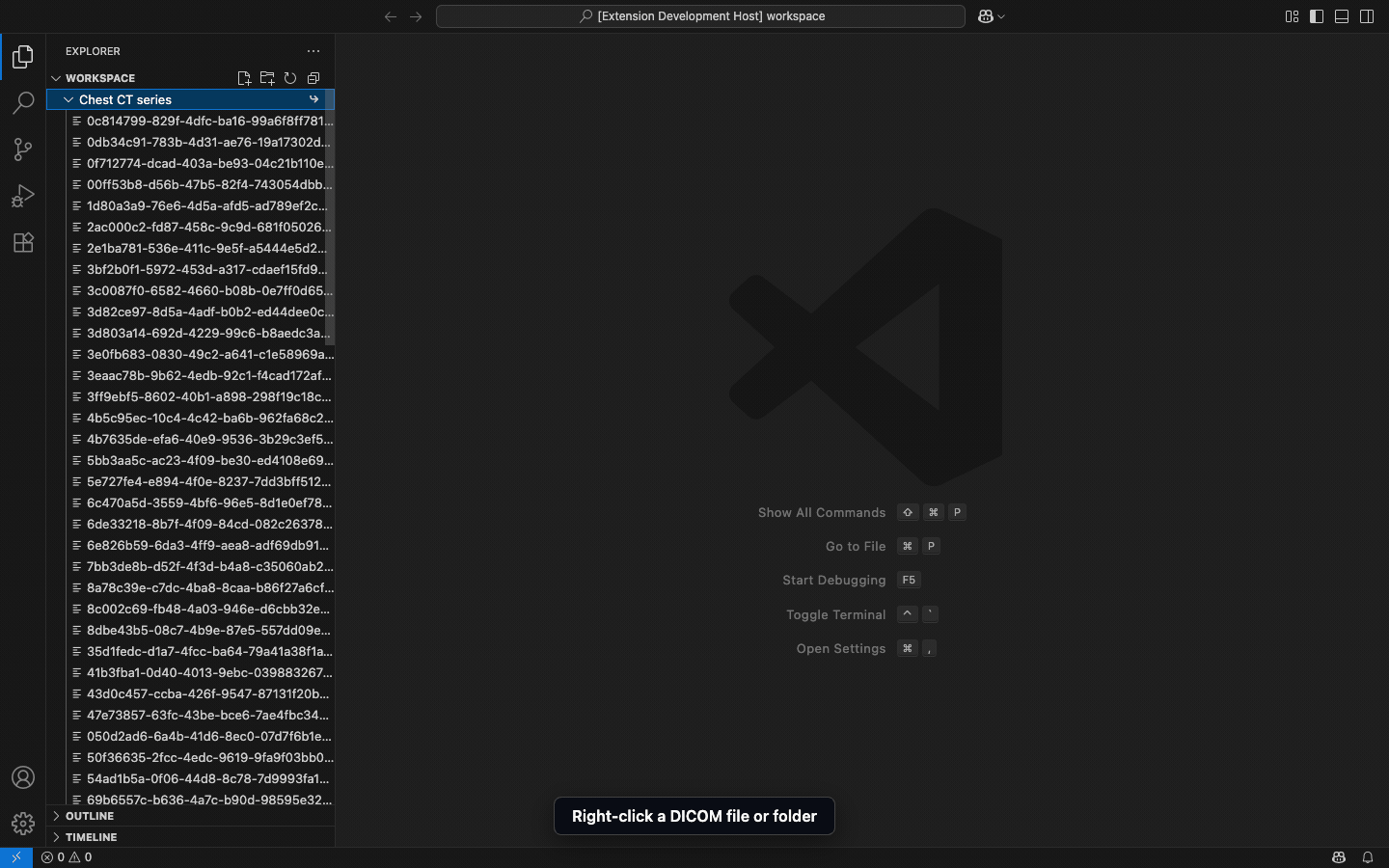Toggle the primary side bar
Image resolution: width=1389 pixels, height=868 pixels.
coord(1317,16)
